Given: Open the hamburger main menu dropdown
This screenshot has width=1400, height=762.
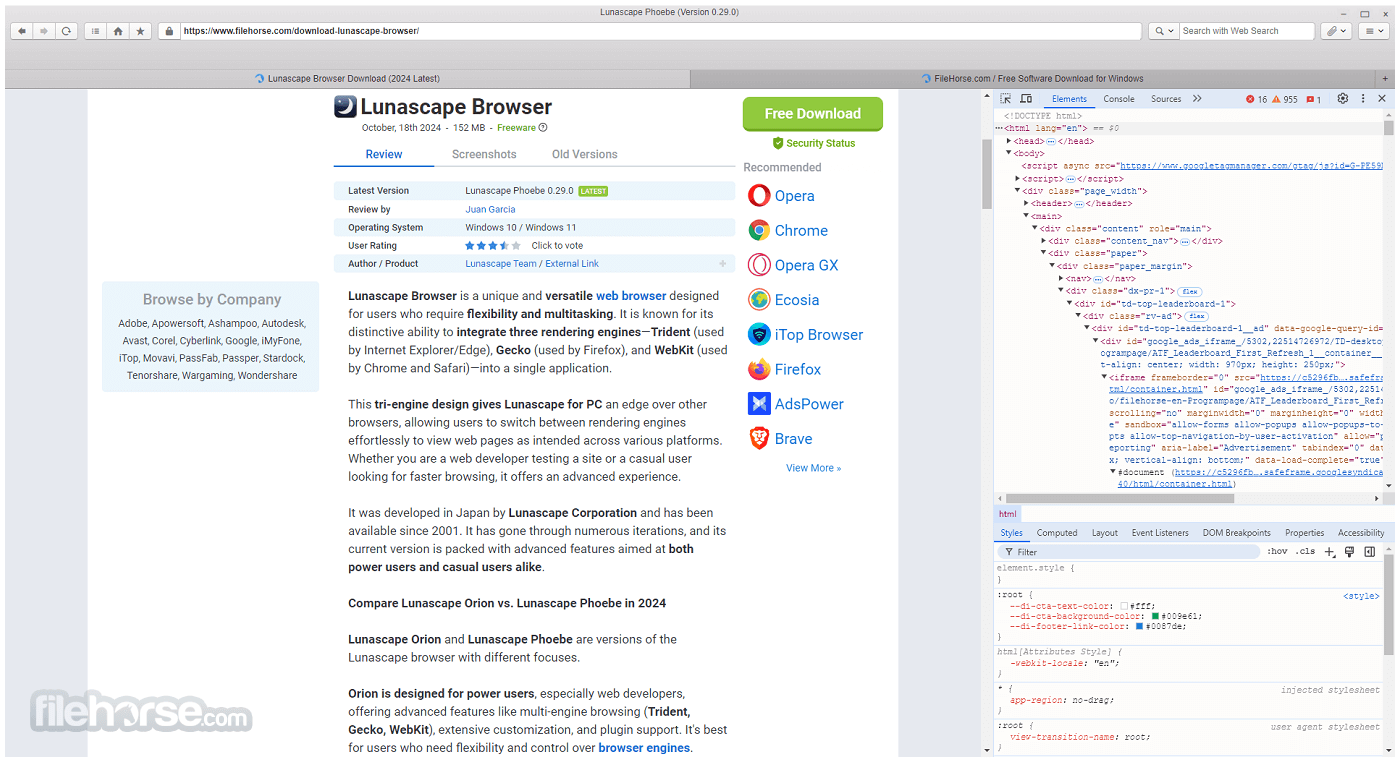Looking at the screenshot, I should tap(1373, 31).
